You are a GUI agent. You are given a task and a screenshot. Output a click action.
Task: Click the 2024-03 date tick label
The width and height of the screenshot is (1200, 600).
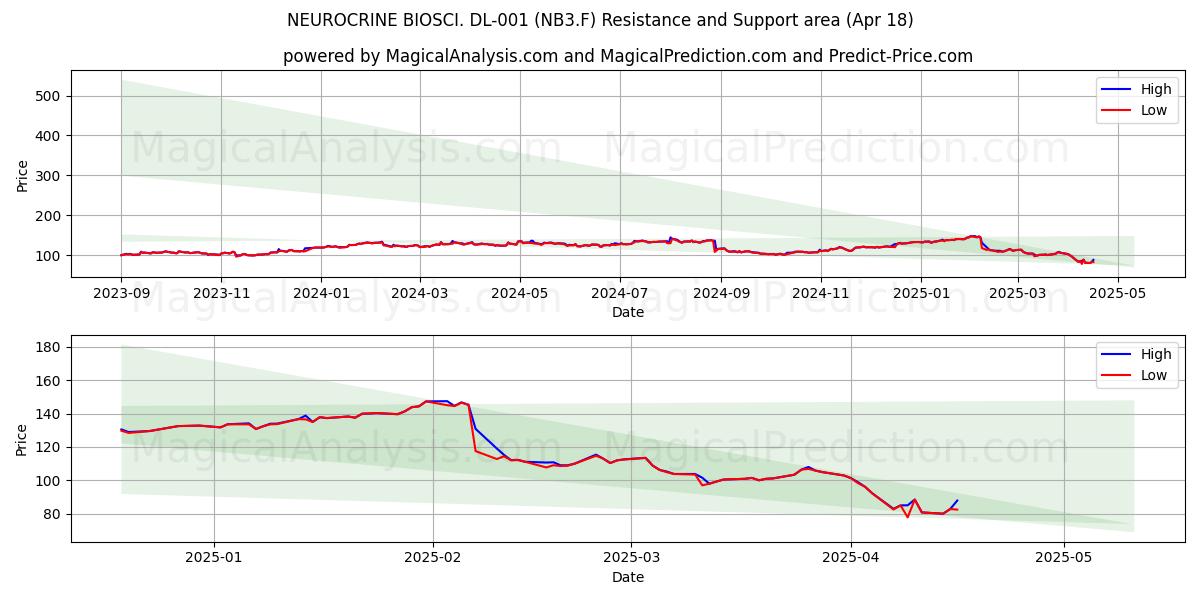click(x=419, y=293)
